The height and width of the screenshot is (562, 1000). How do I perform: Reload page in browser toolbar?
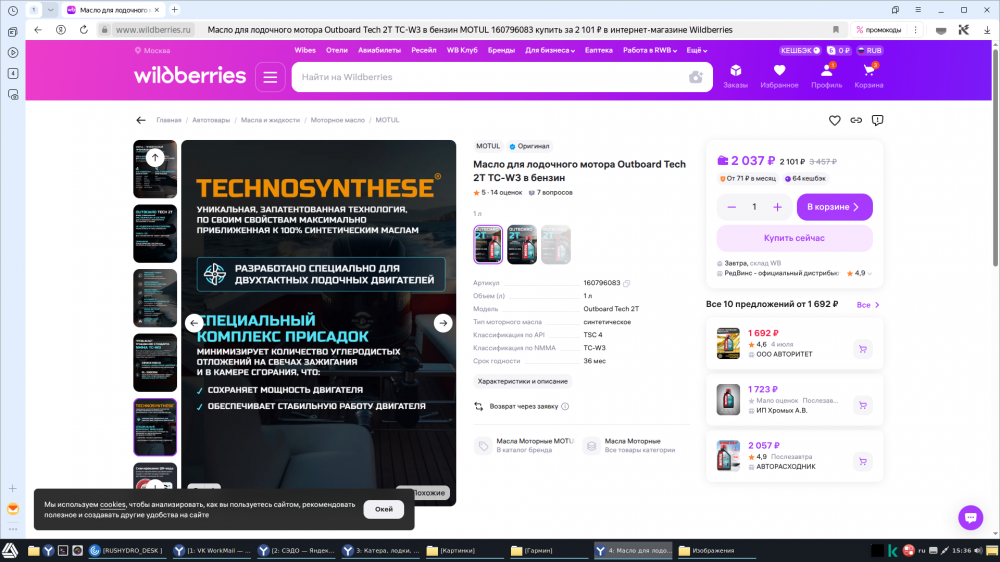pyautogui.click(x=84, y=30)
